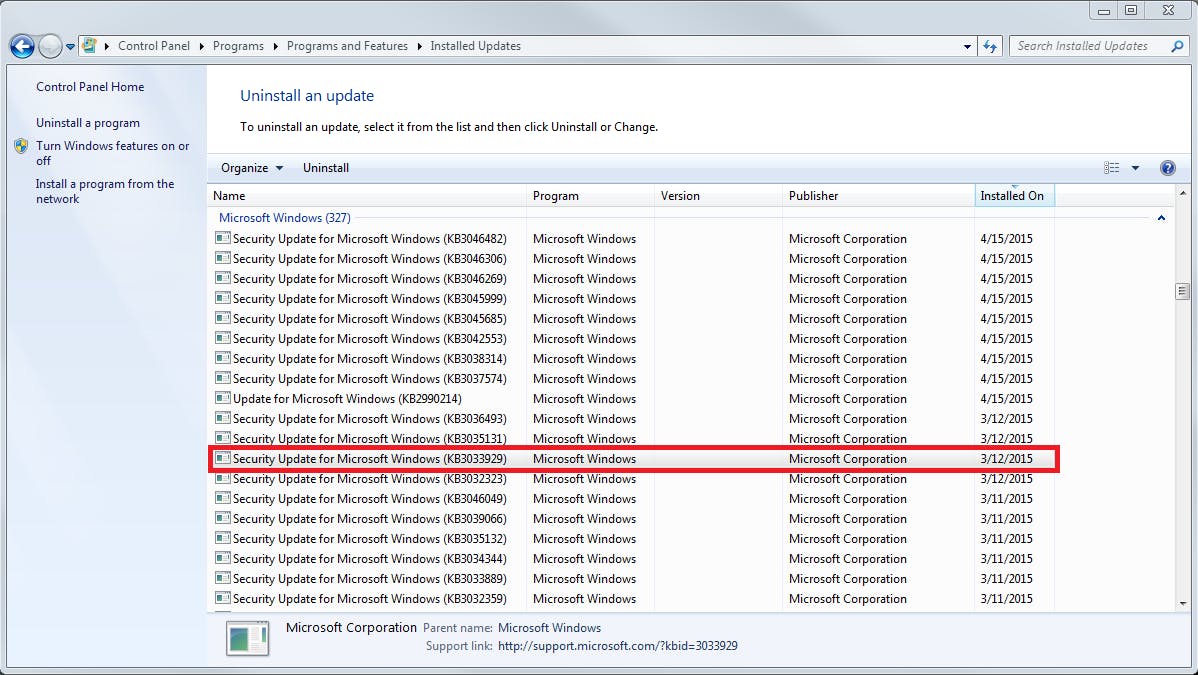
Task: Select Security Update KB3033929 row
Action: tap(633, 459)
